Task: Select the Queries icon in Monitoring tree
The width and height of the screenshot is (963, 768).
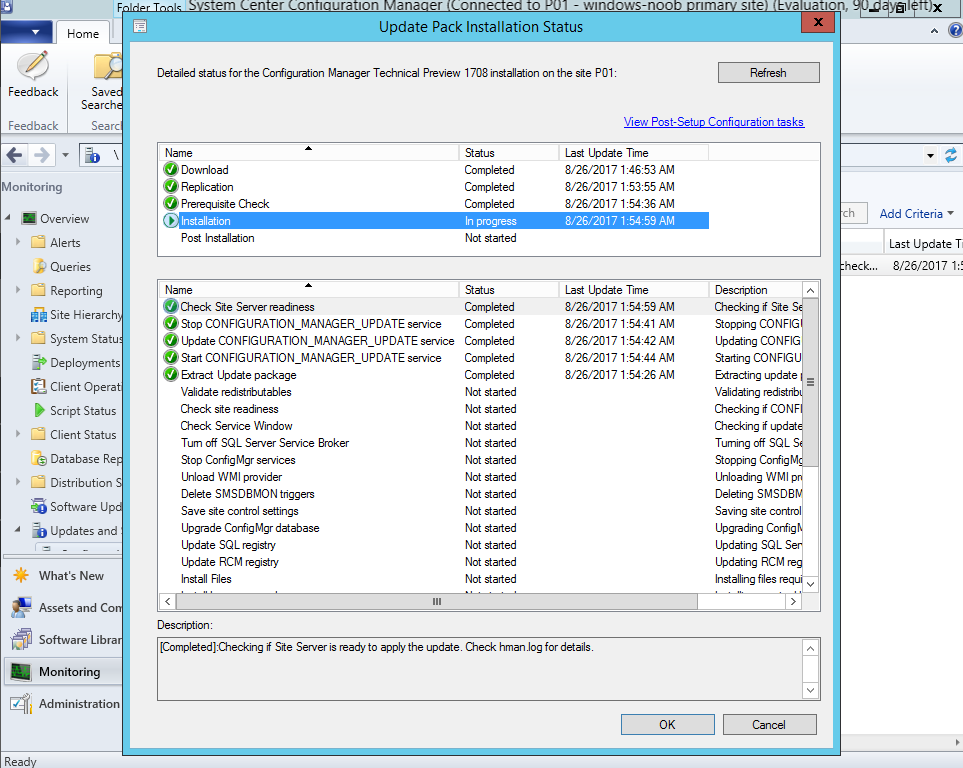Action: 39,266
